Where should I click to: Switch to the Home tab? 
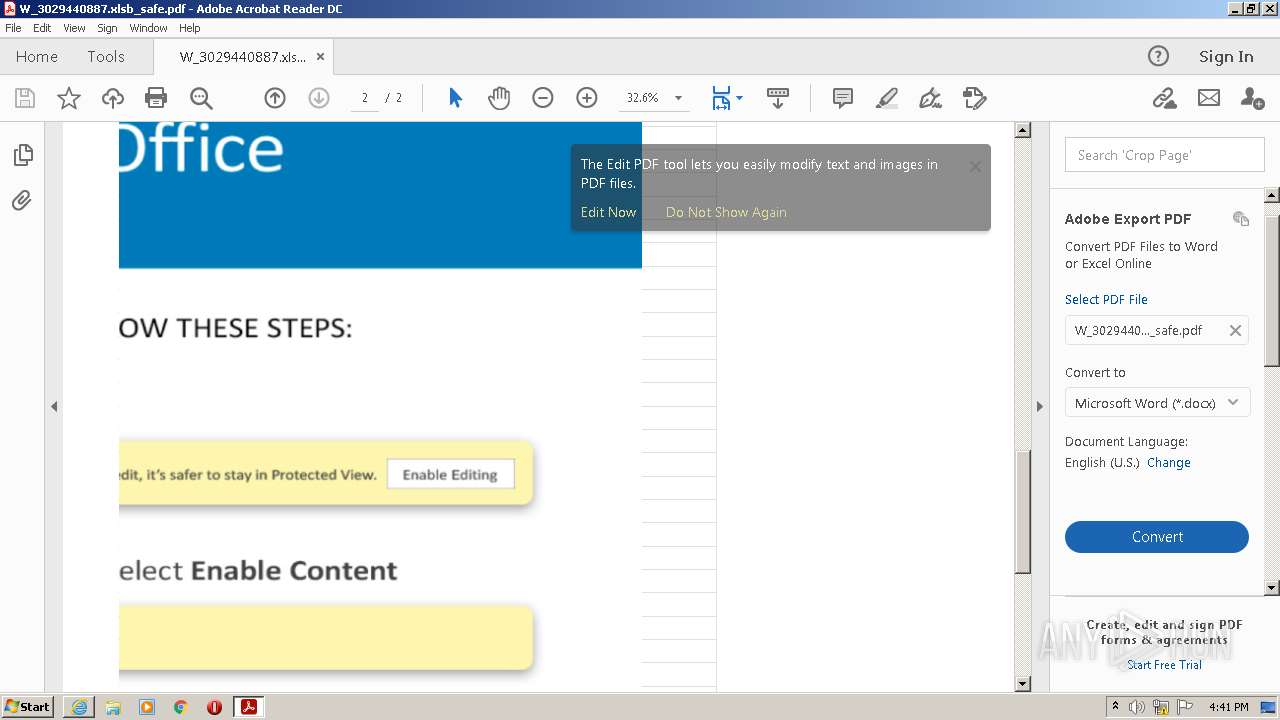pyautogui.click(x=37, y=56)
